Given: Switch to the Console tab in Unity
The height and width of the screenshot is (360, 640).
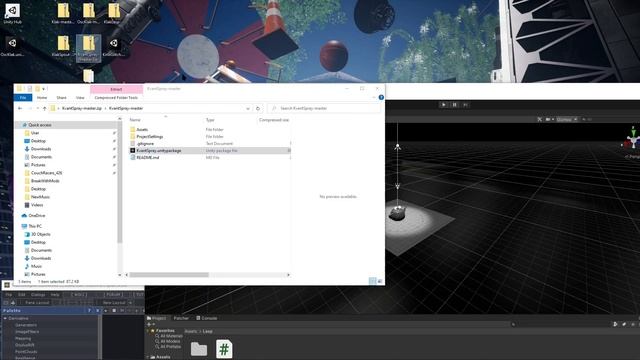Looking at the screenshot, I should pyautogui.click(x=207, y=318).
